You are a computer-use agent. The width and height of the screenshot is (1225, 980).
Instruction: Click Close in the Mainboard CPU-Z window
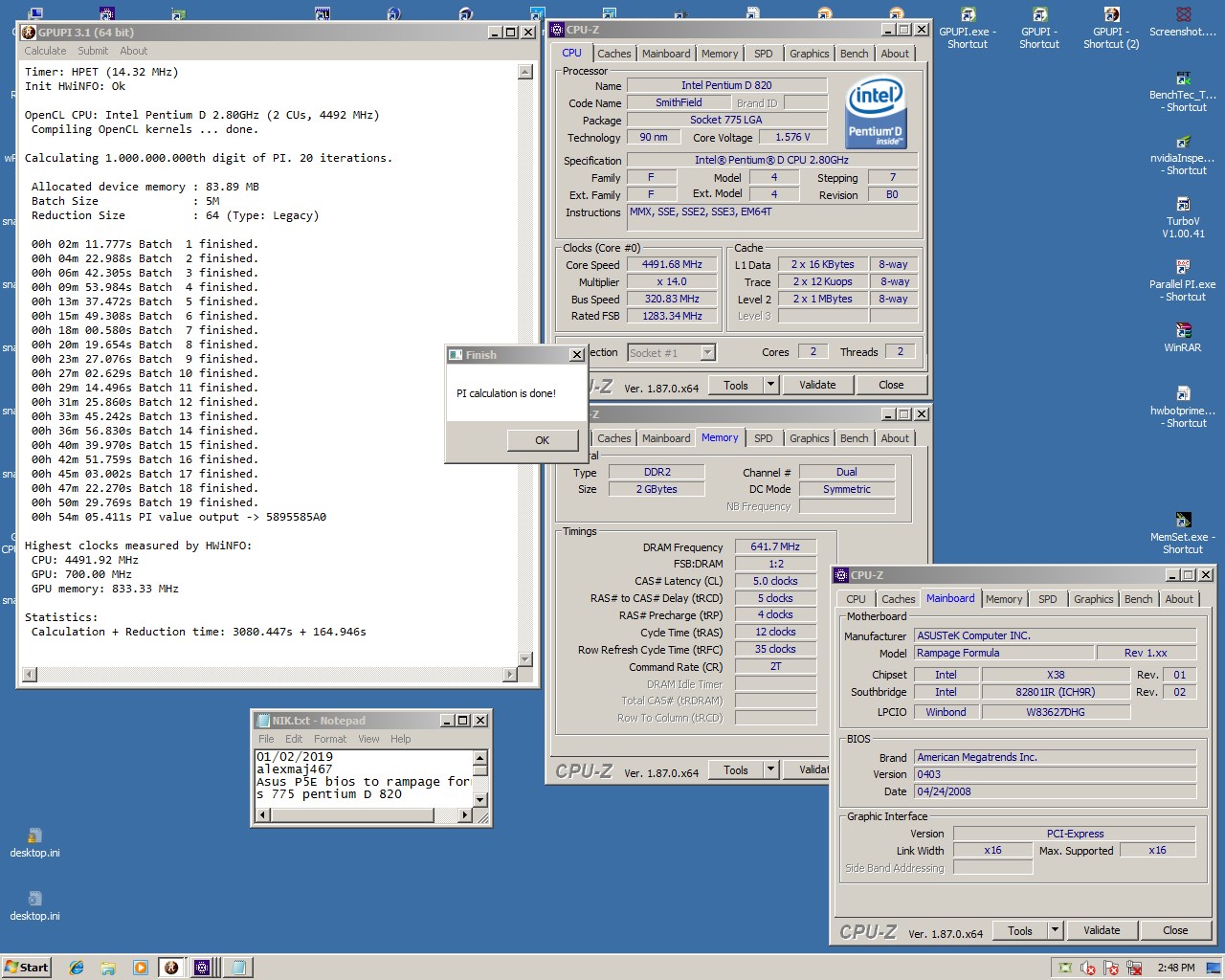point(1175,930)
